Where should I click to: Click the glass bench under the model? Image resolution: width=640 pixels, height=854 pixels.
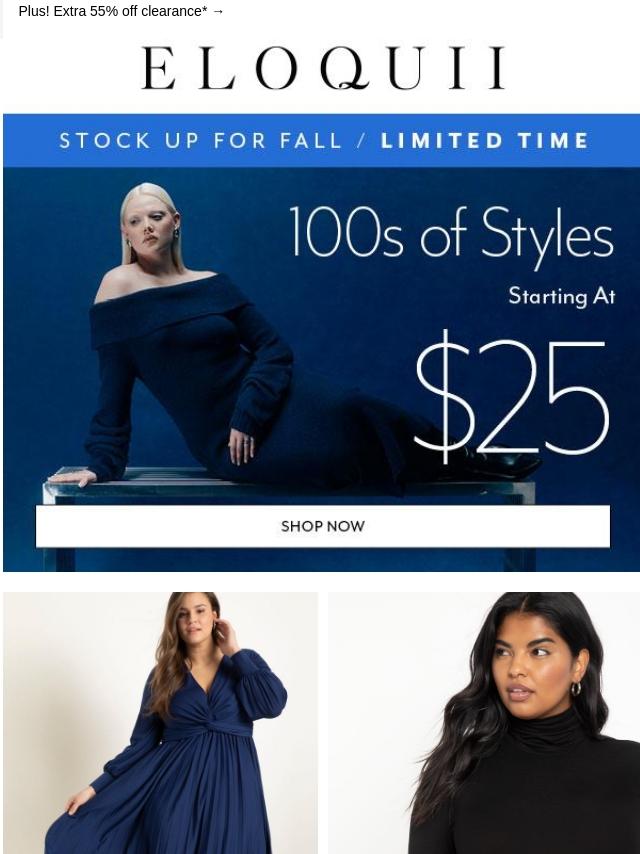(289, 485)
